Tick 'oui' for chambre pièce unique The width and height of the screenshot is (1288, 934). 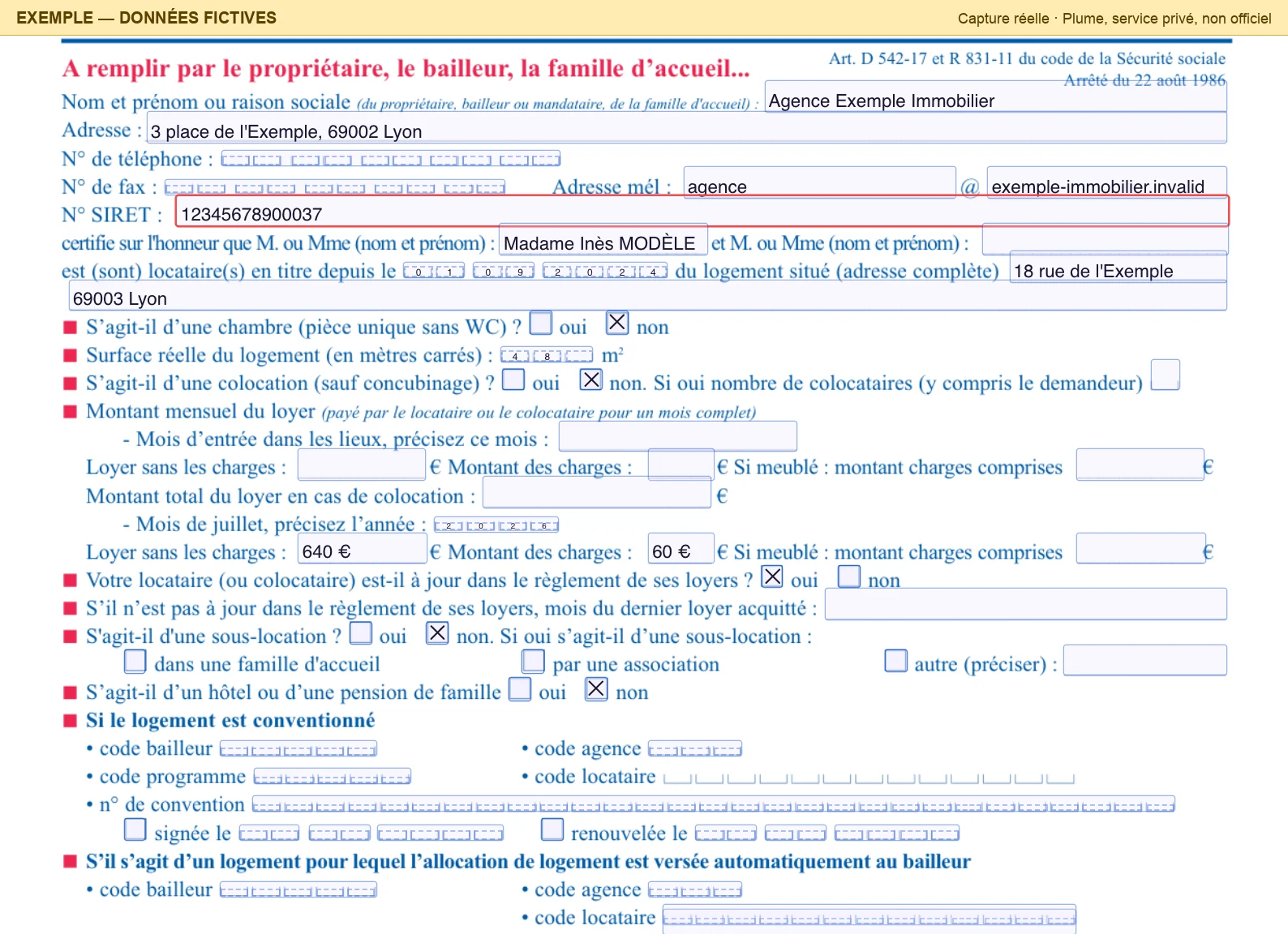tap(541, 323)
